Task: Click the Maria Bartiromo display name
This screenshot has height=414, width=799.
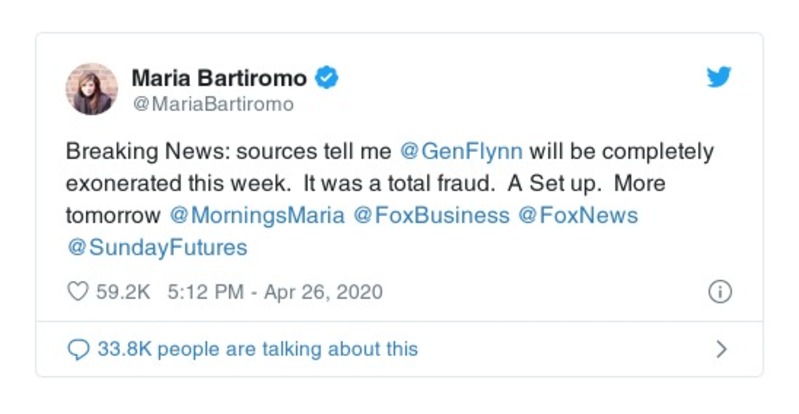Action: (219, 77)
